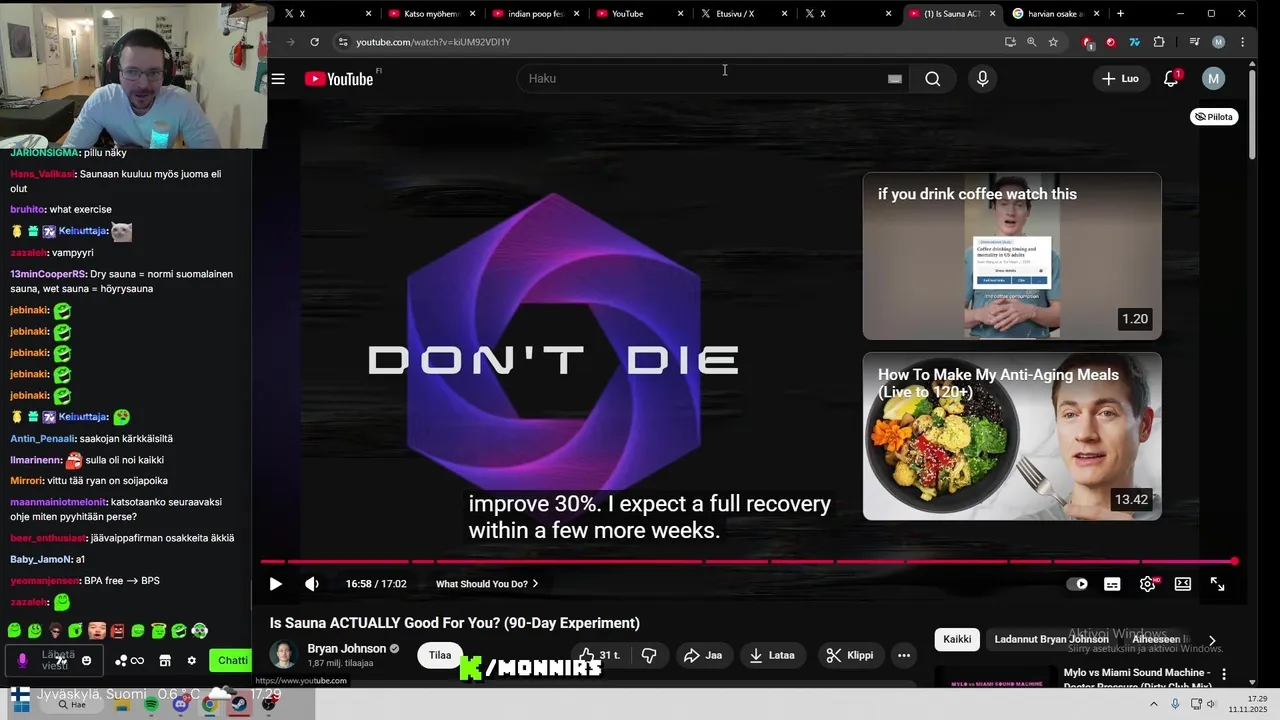Click the YouTube search magnifier button

click(932, 79)
